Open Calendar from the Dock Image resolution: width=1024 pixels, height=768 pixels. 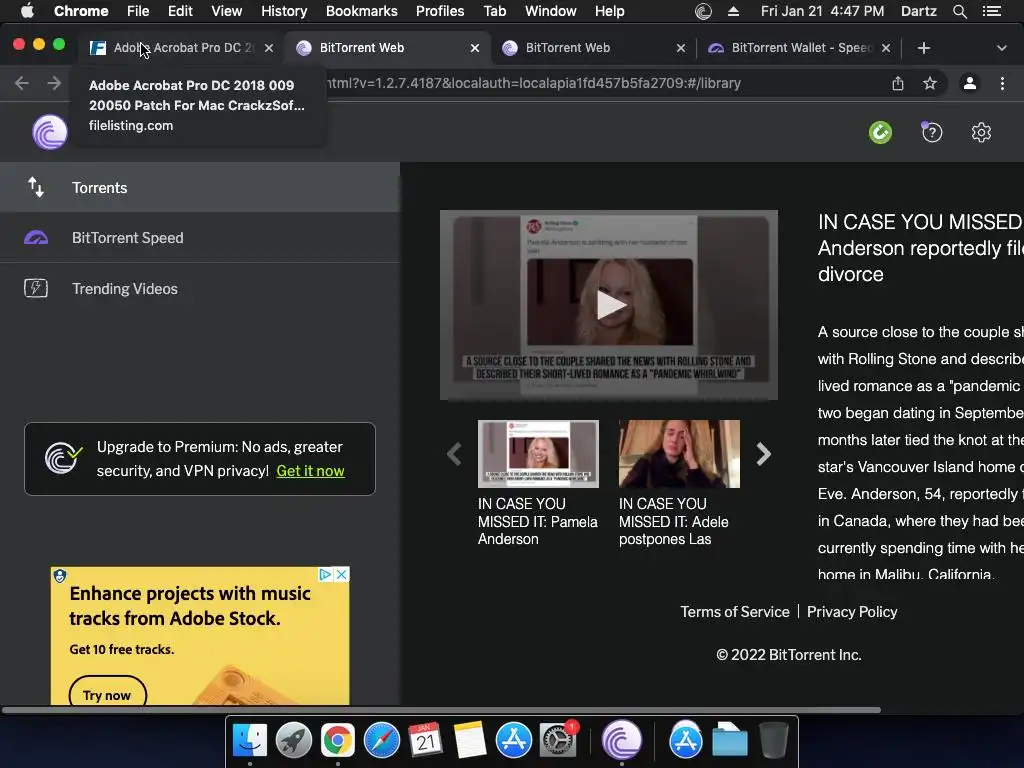[x=426, y=741]
